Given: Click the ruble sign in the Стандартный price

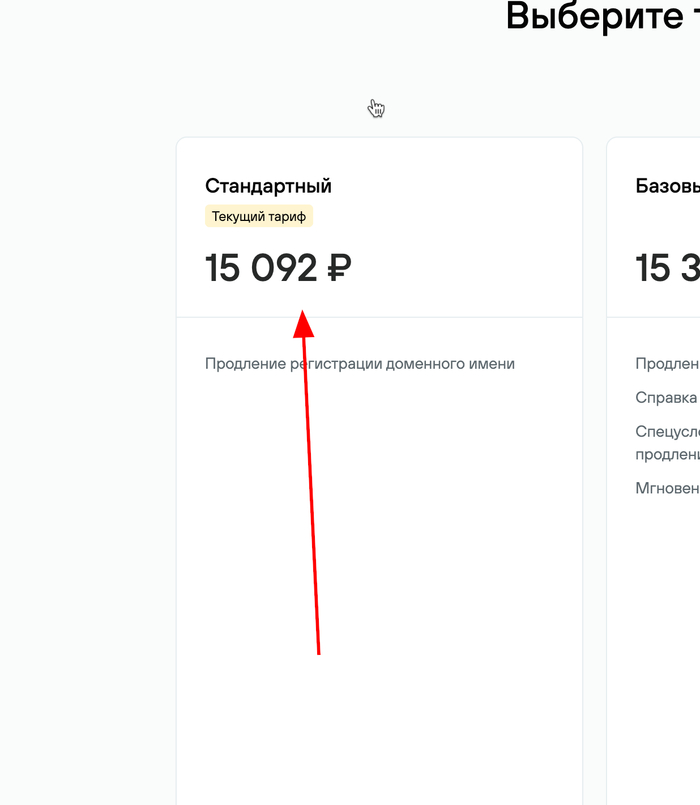Looking at the screenshot, I should 339,268.
